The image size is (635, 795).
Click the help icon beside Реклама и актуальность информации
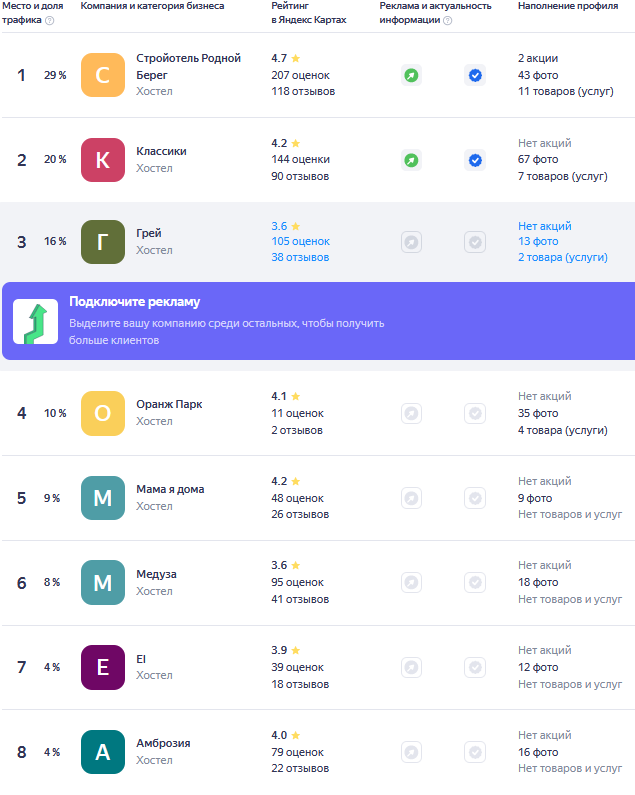pos(447,20)
